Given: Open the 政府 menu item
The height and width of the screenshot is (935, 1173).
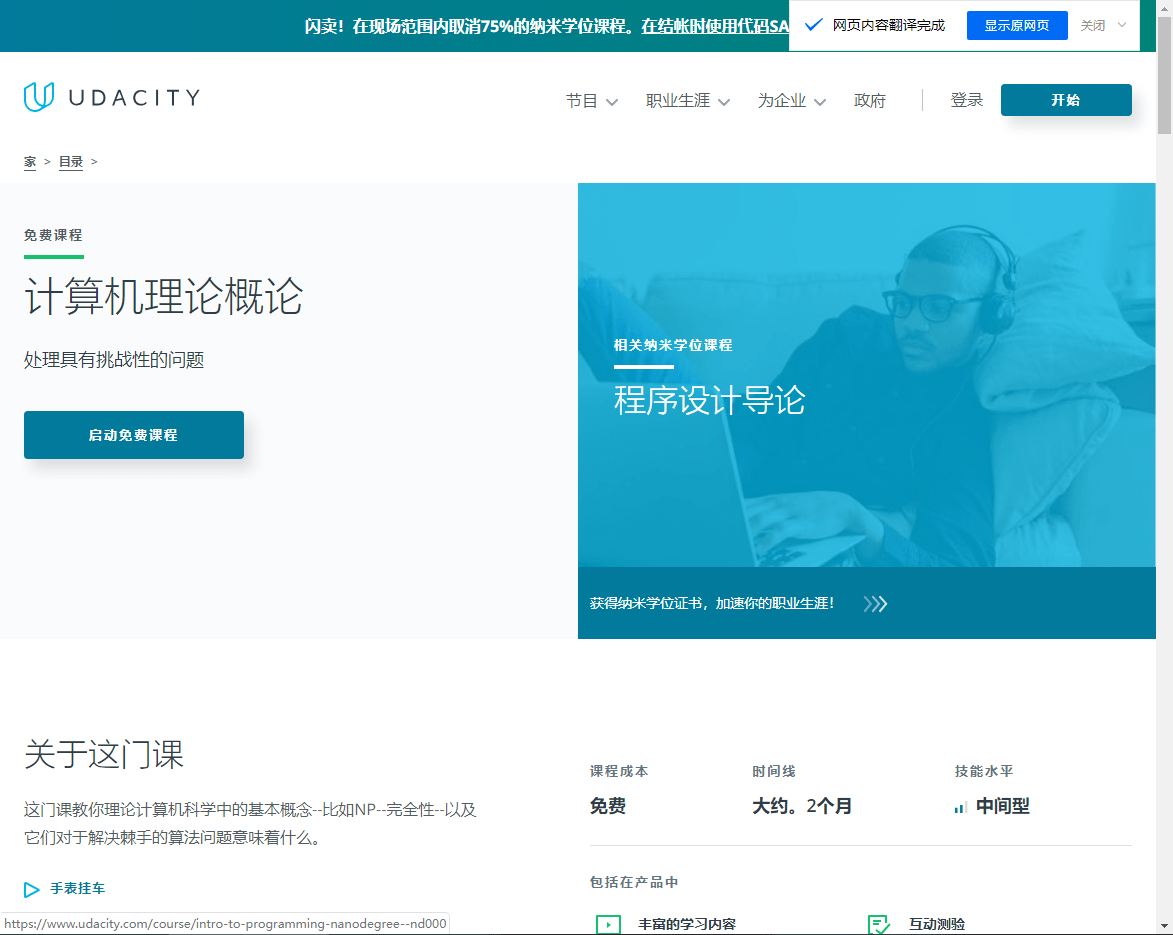Looking at the screenshot, I should pyautogui.click(x=869, y=101).
